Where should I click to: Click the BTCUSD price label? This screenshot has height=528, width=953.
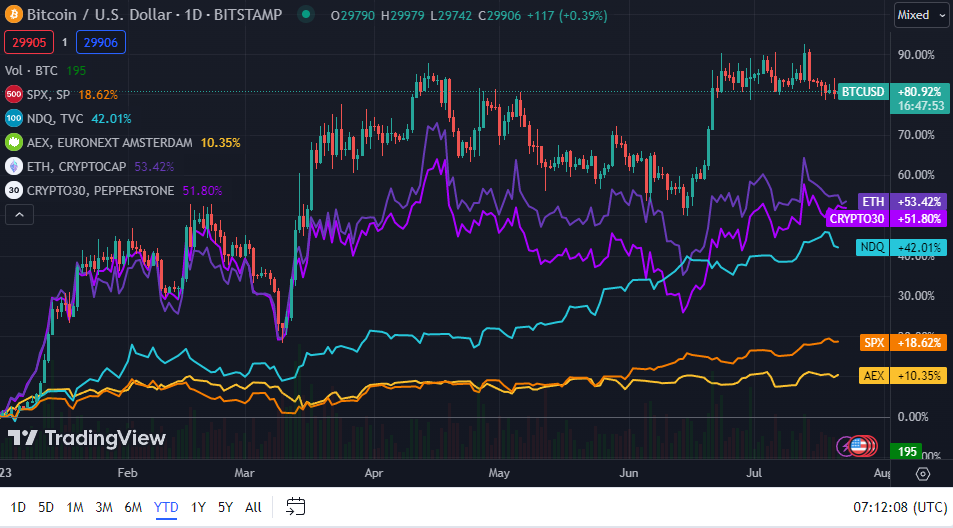click(x=863, y=92)
